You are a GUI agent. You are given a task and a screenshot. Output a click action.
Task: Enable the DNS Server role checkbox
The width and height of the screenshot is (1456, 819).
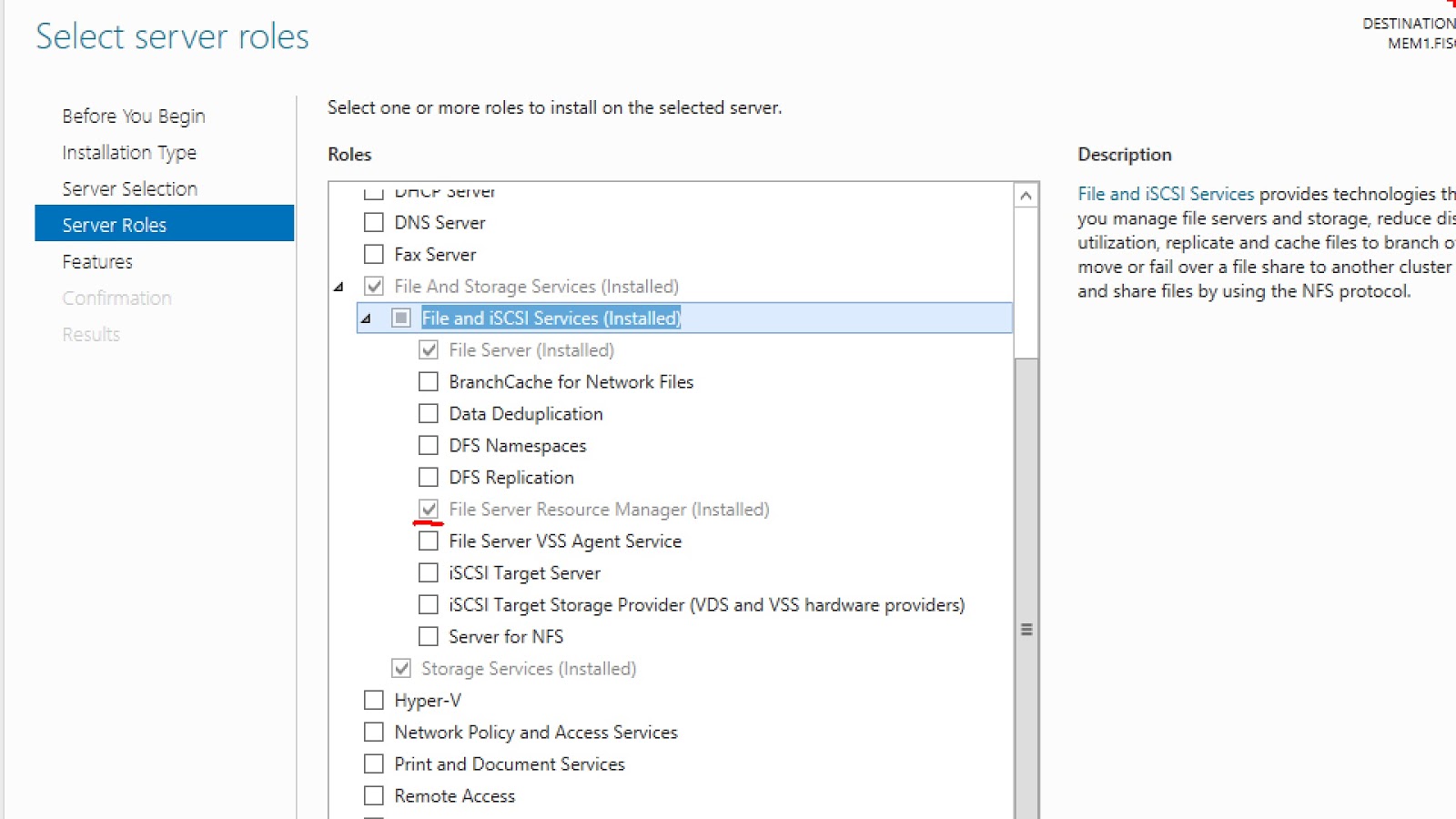coord(373,222)
